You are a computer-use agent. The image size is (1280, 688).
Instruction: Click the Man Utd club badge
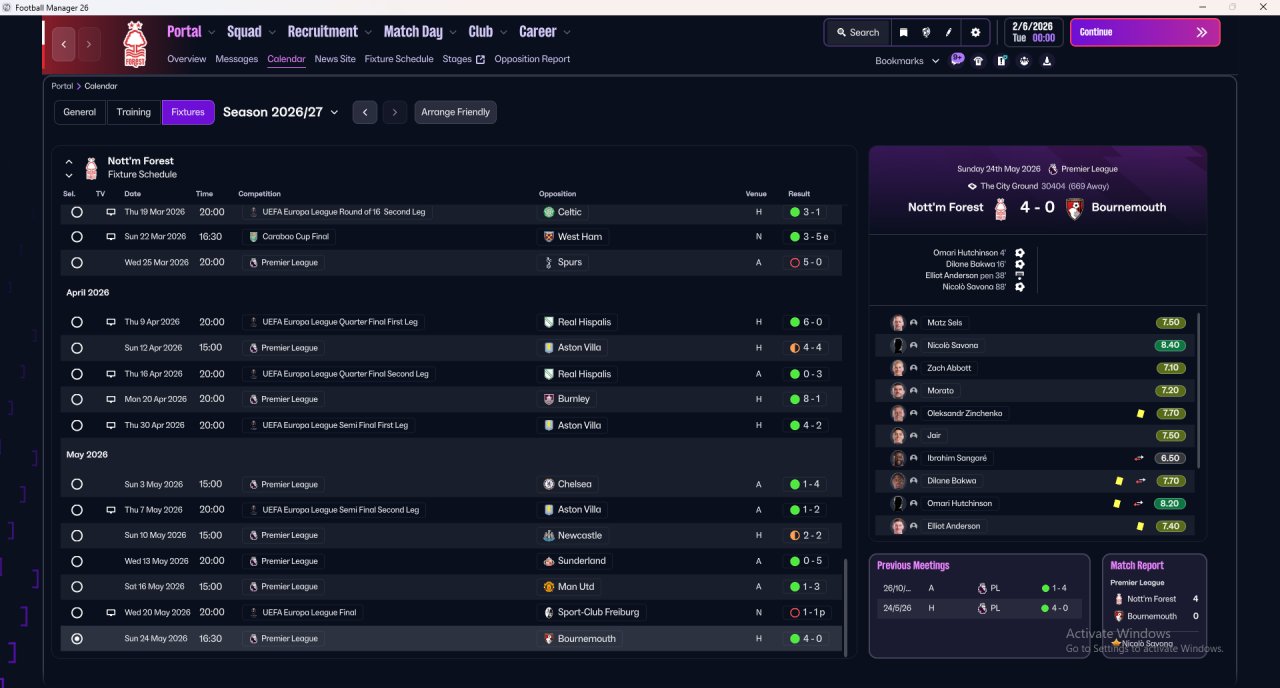[x=548, y=587]
